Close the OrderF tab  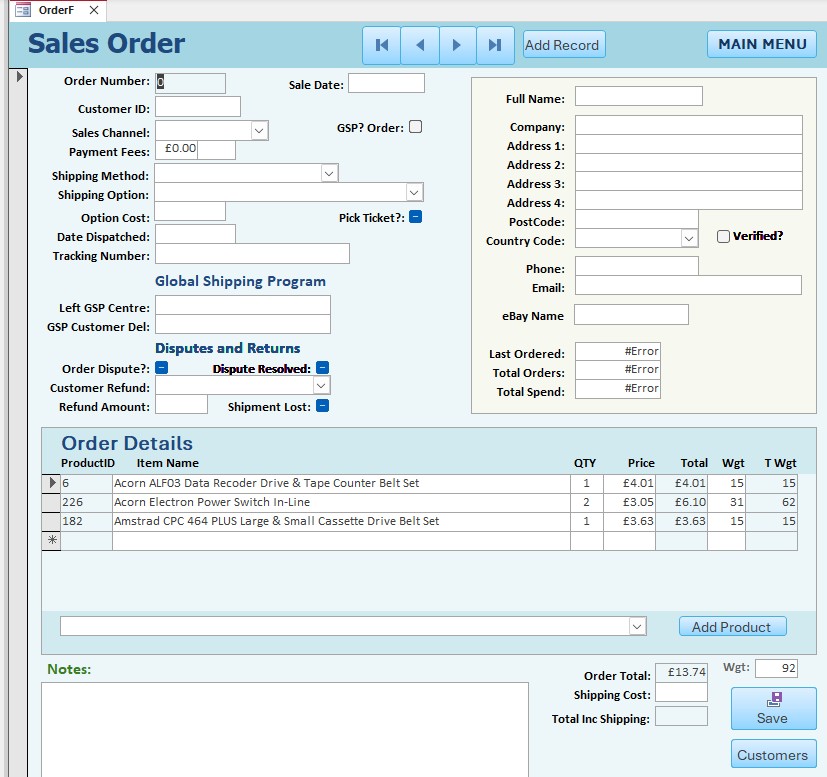[x=94, y=10]
